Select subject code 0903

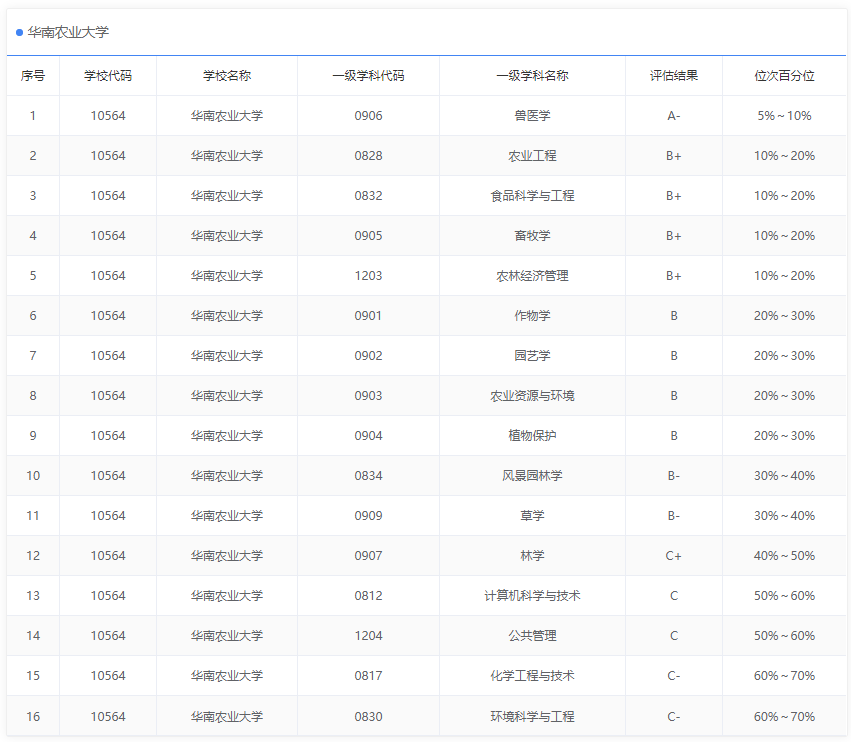tap(369, 396)
